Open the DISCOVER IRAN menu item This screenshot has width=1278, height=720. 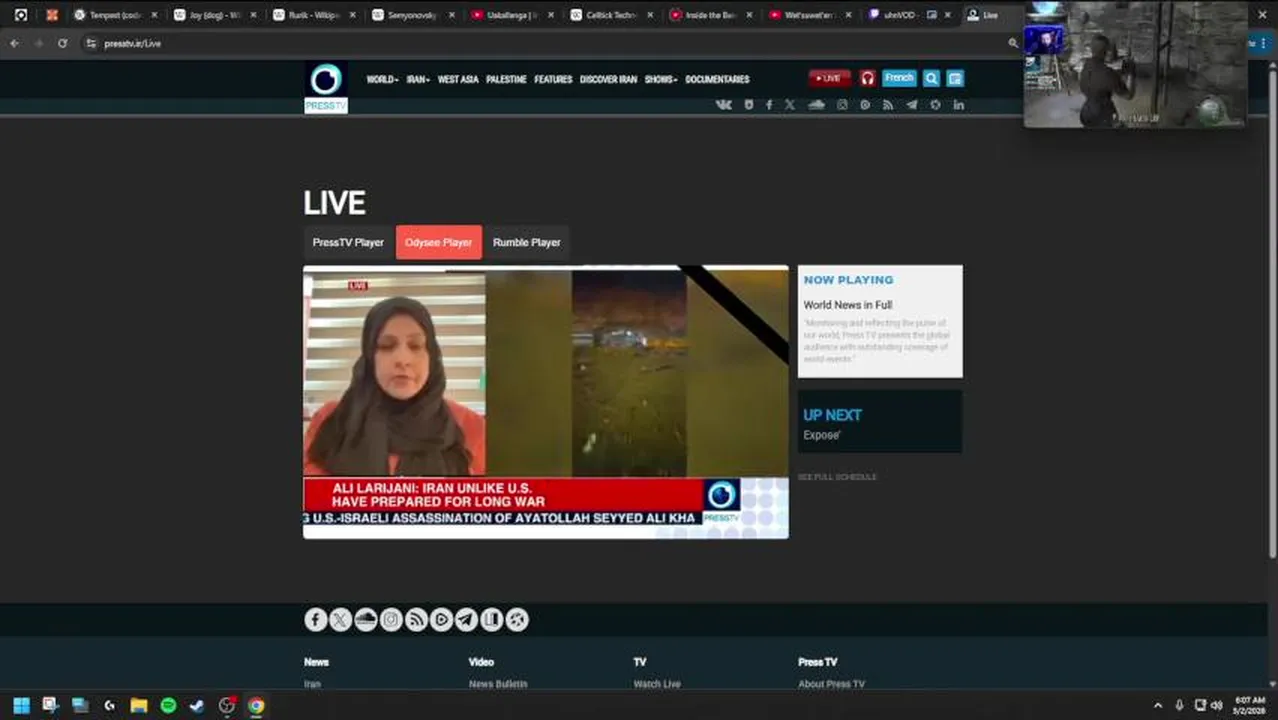[608, 79]
